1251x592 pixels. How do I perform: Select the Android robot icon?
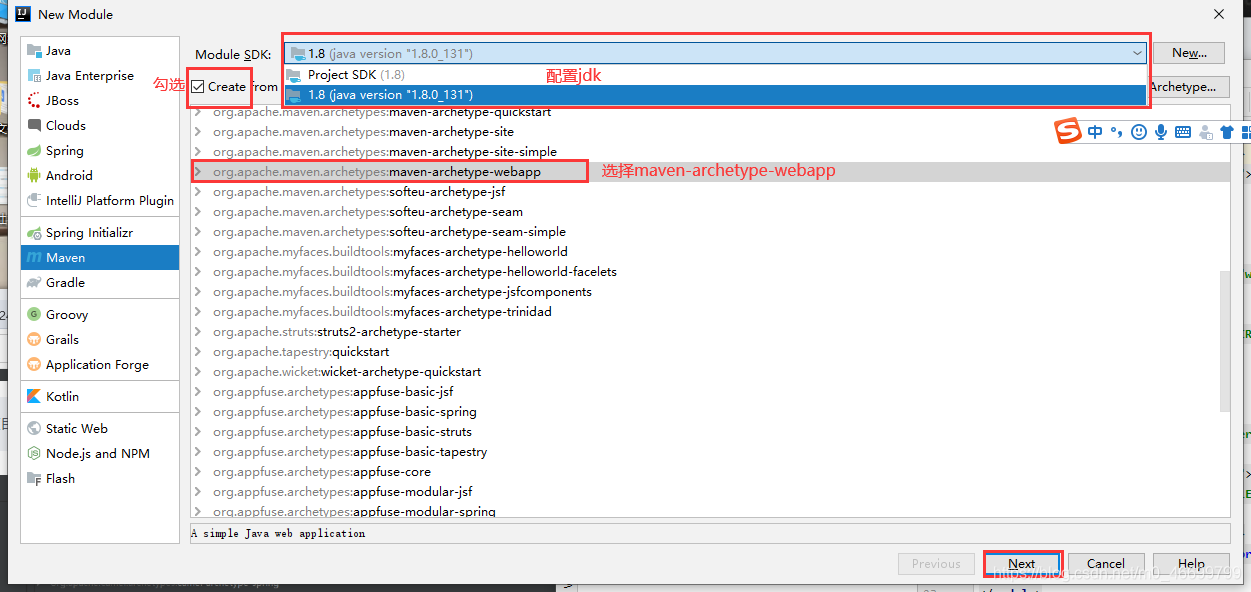[x=34, y=176]
